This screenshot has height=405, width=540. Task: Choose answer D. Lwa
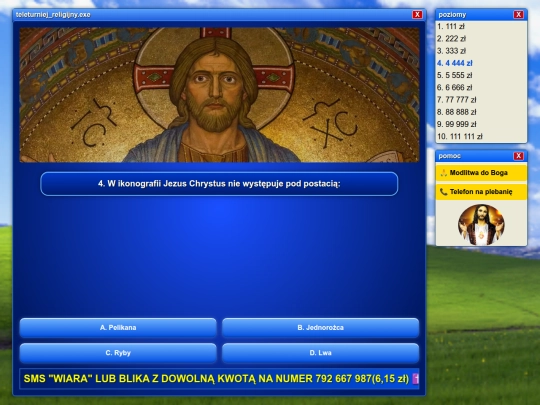(x=320, y=353)
